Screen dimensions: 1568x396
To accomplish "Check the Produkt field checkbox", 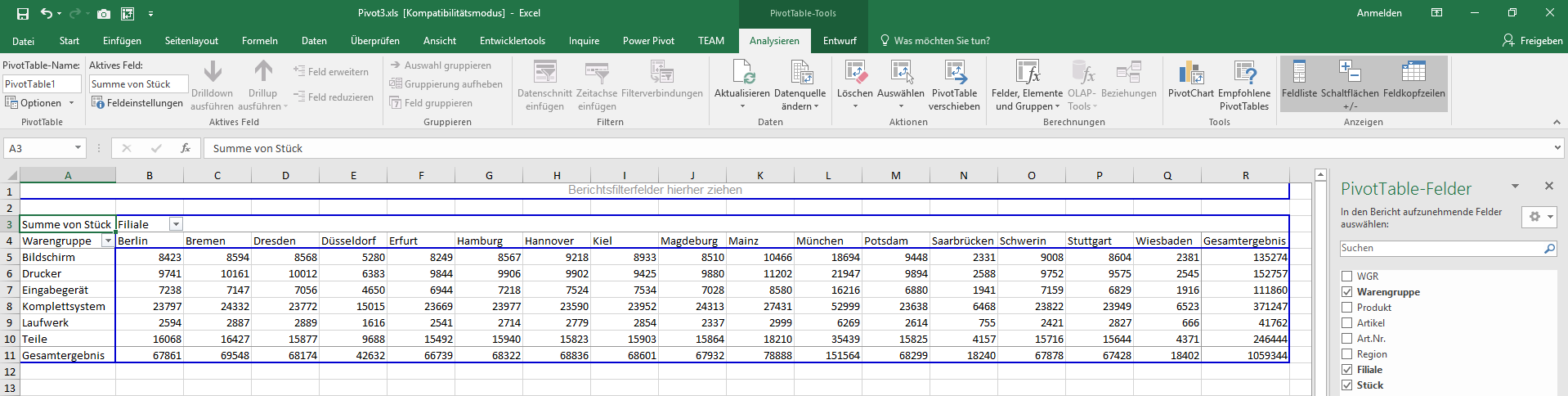I will (1346, 308).
